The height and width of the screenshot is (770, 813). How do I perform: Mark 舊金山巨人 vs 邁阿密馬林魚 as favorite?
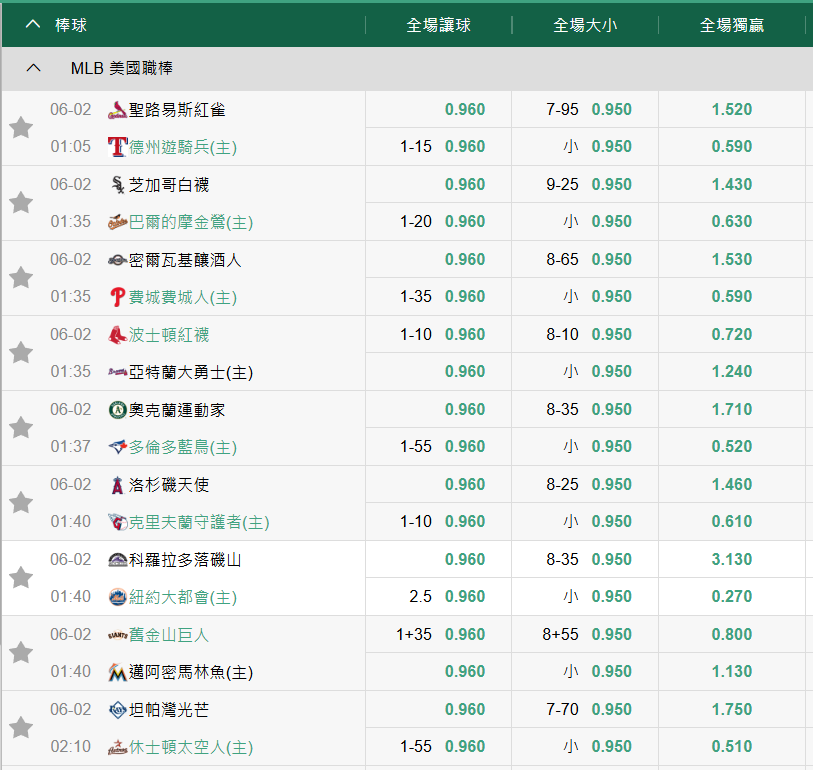[x=21, y=652]
